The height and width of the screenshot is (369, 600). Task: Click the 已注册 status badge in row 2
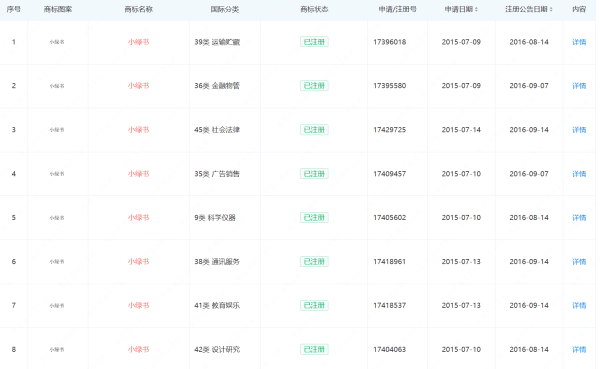click(314, 86)
